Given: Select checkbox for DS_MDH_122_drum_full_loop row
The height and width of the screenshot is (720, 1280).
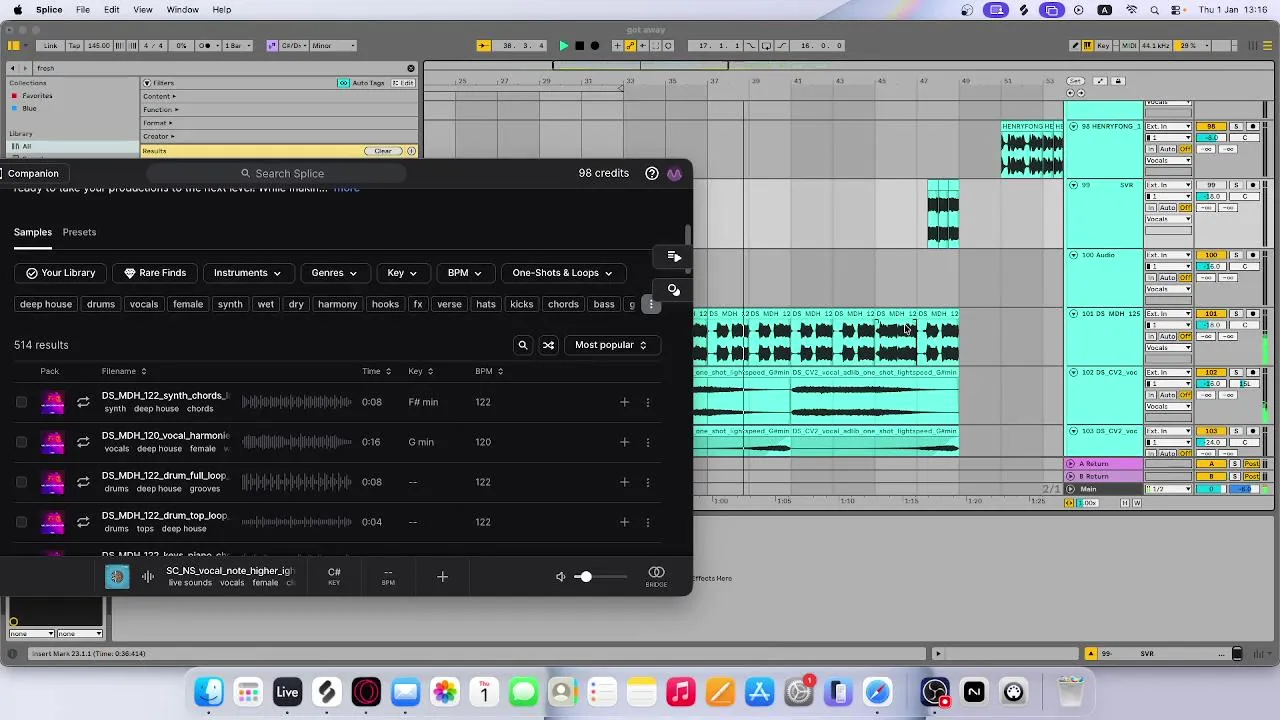Looking at the screenshot, I should click(21, 482).
